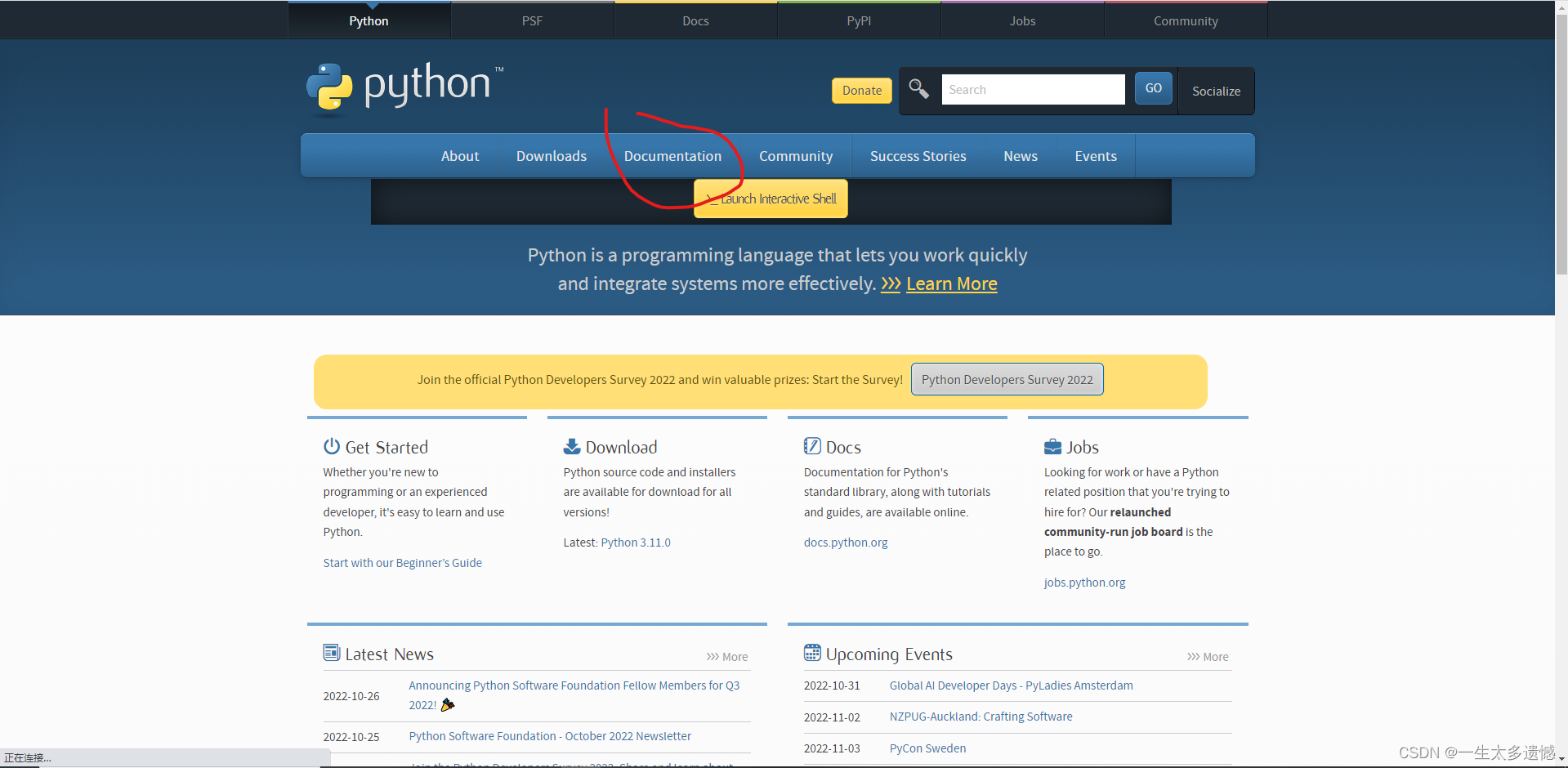Open the Socialize dropdown
This screenshot has width=1568, height=768.
(1216, 91)
